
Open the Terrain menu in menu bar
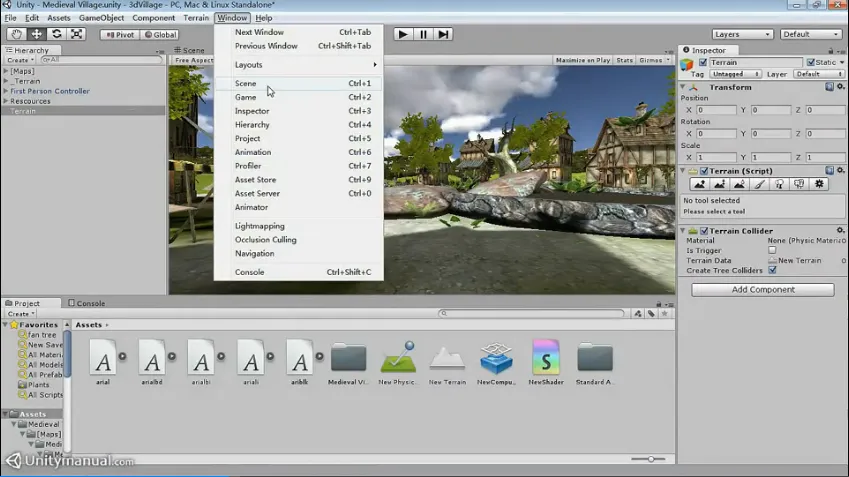click(195, 18)
